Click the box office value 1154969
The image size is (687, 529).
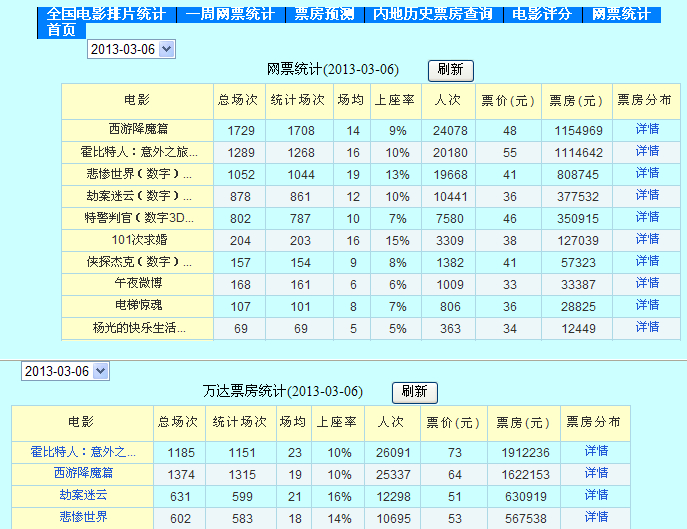tap(578, 131)
